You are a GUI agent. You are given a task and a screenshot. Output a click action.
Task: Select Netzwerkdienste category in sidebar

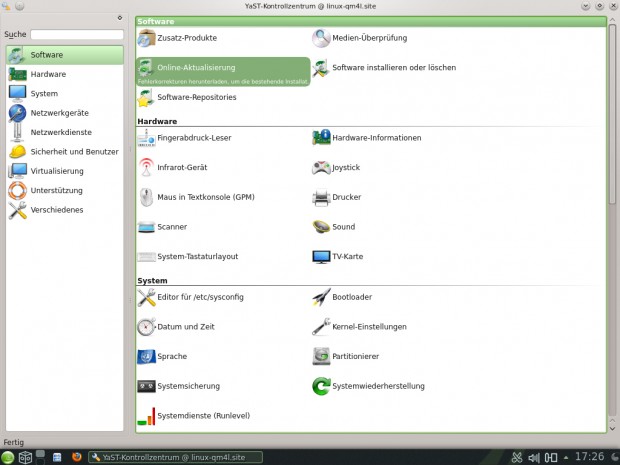click(65, 132)
